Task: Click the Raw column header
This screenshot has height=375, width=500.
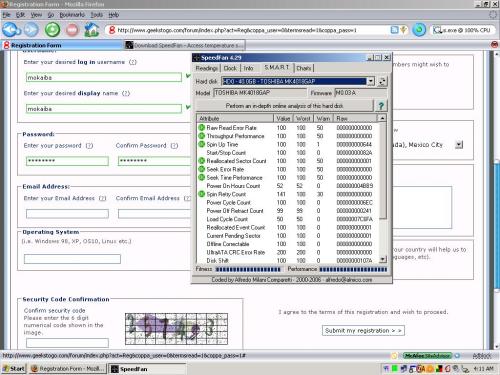Action: pos(355,118)
